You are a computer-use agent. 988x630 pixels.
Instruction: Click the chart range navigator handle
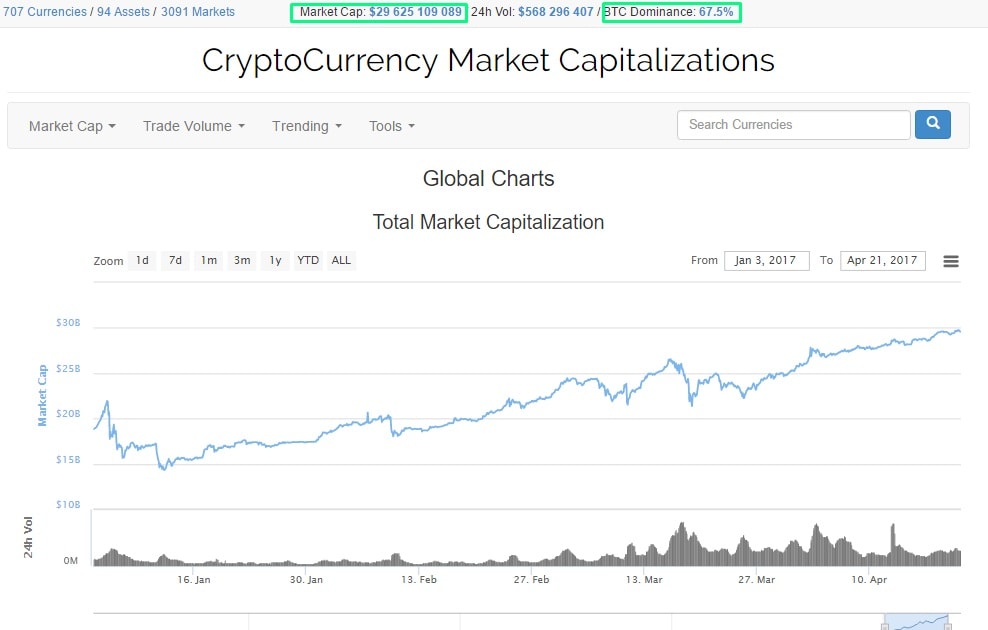(884, 625)
